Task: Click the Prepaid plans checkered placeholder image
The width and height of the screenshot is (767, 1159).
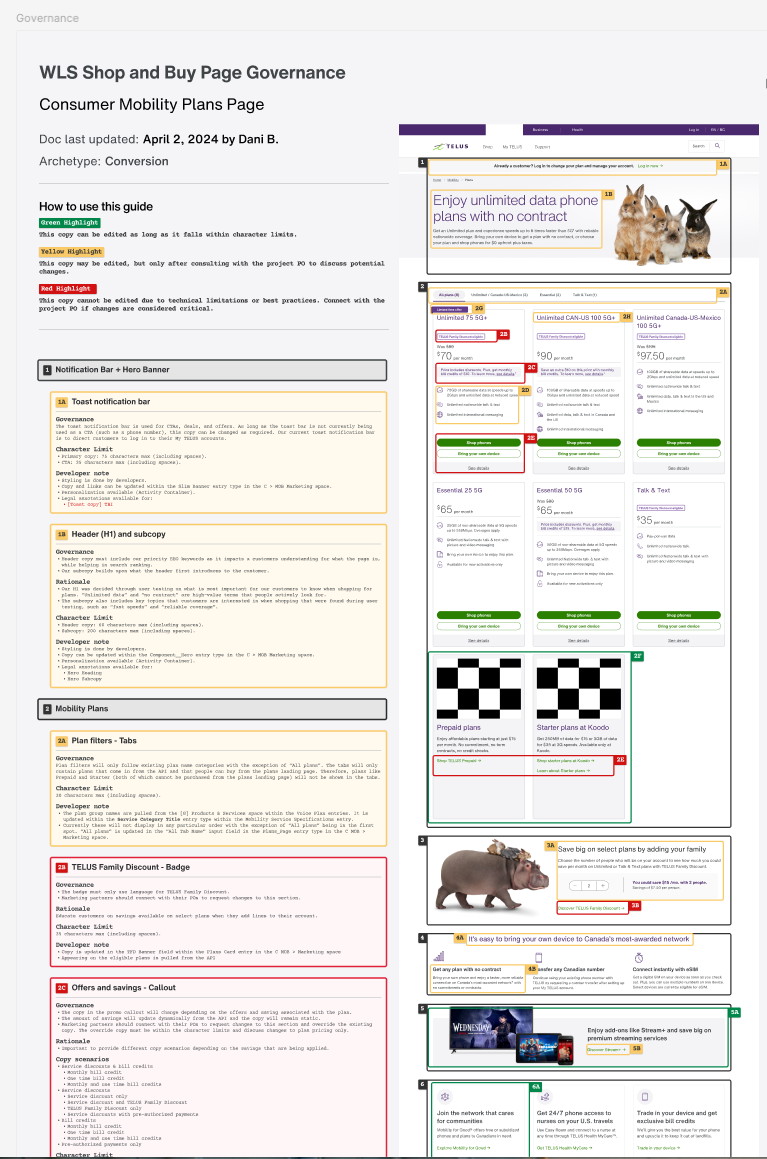Action: tap(478, 688)
